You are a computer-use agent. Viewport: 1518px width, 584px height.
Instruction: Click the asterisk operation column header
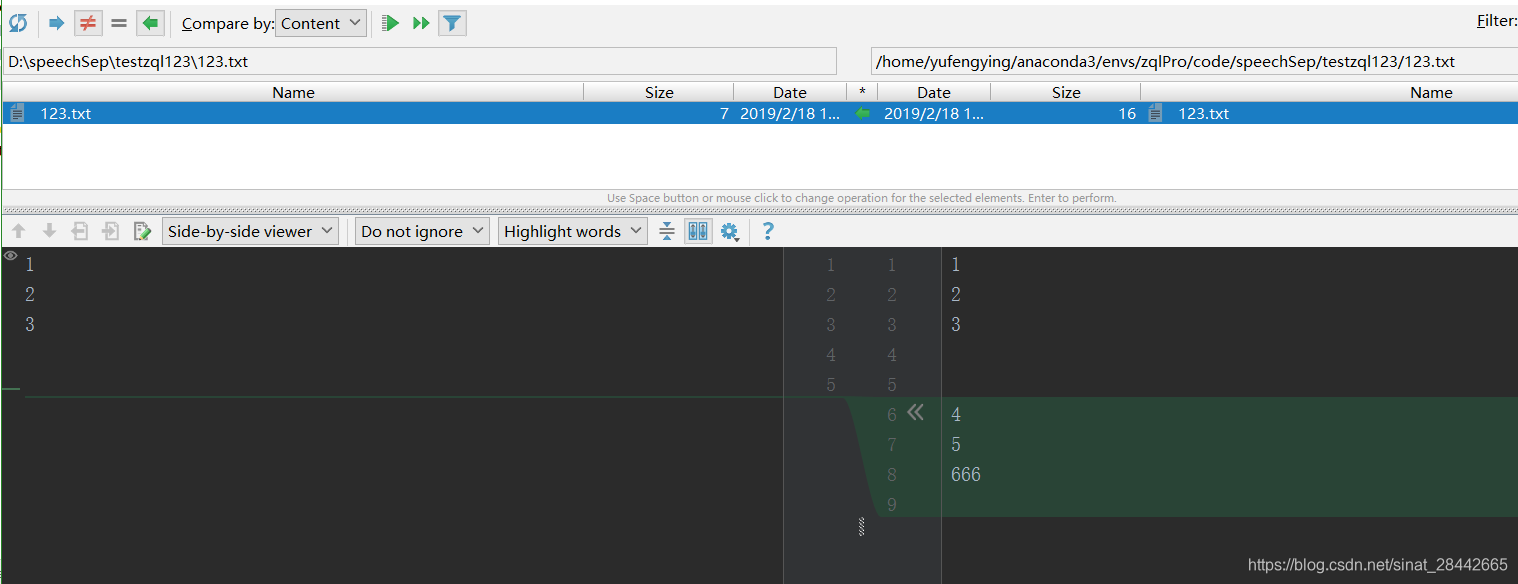tap(862, 92)
